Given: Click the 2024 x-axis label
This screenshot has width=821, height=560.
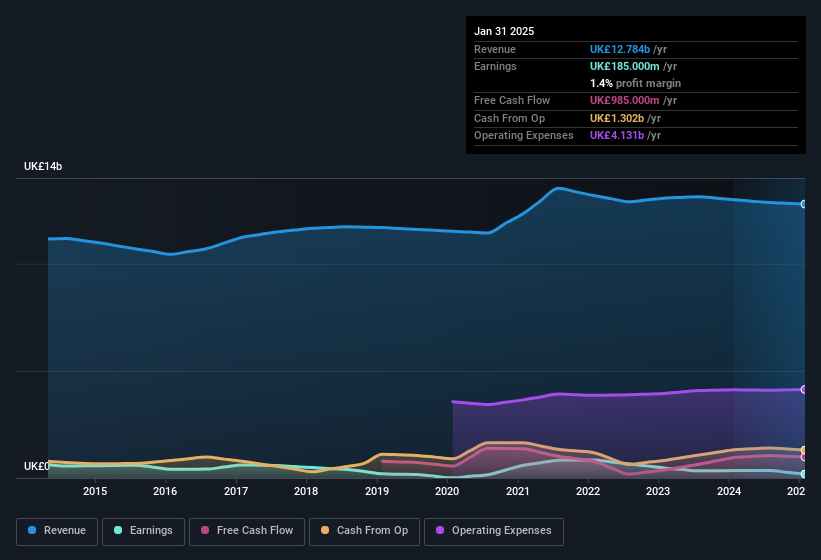Looking at the screenshot, I should pyautogui.click(x=728, y=491).
